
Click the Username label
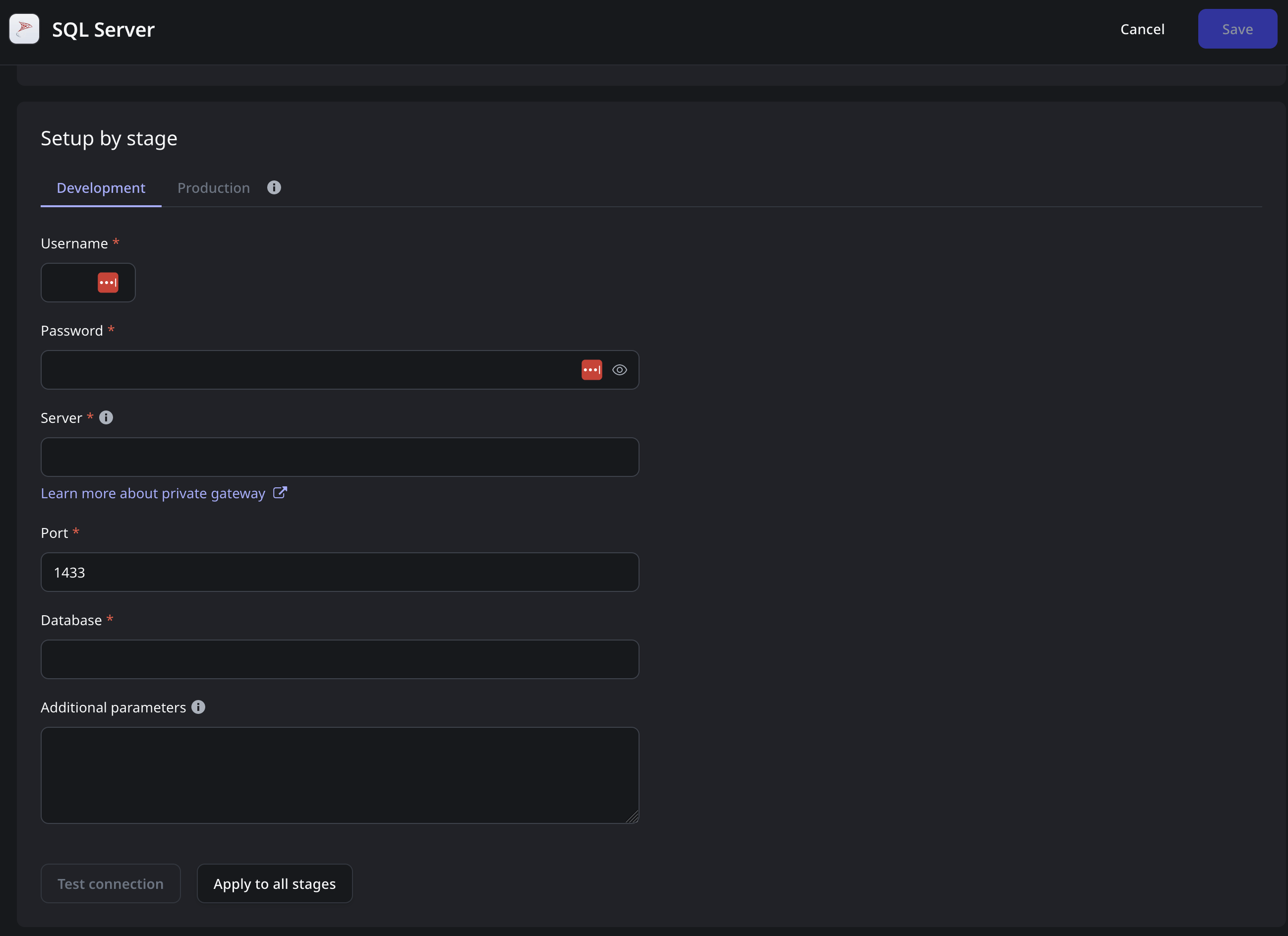tap(74, 243)
